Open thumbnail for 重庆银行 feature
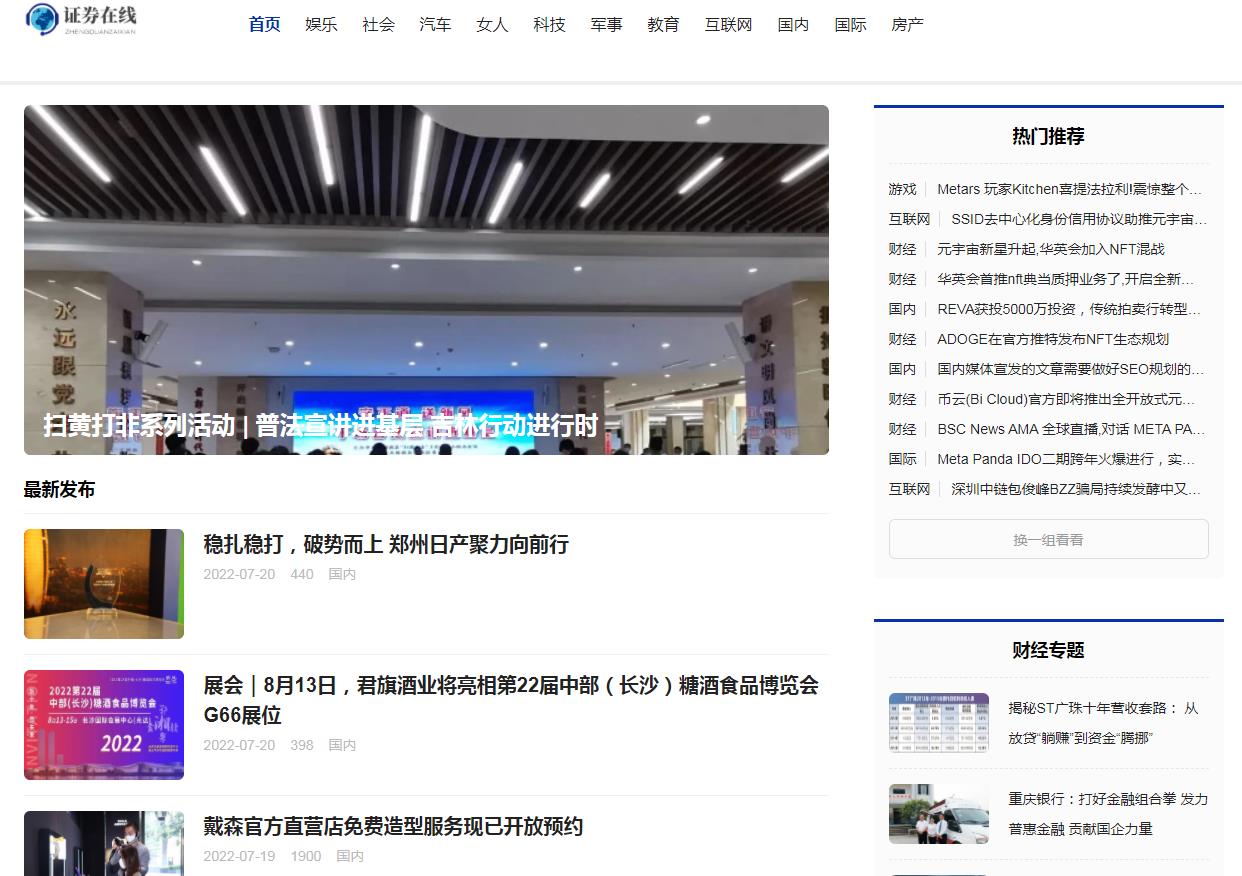 pos(939,814)
